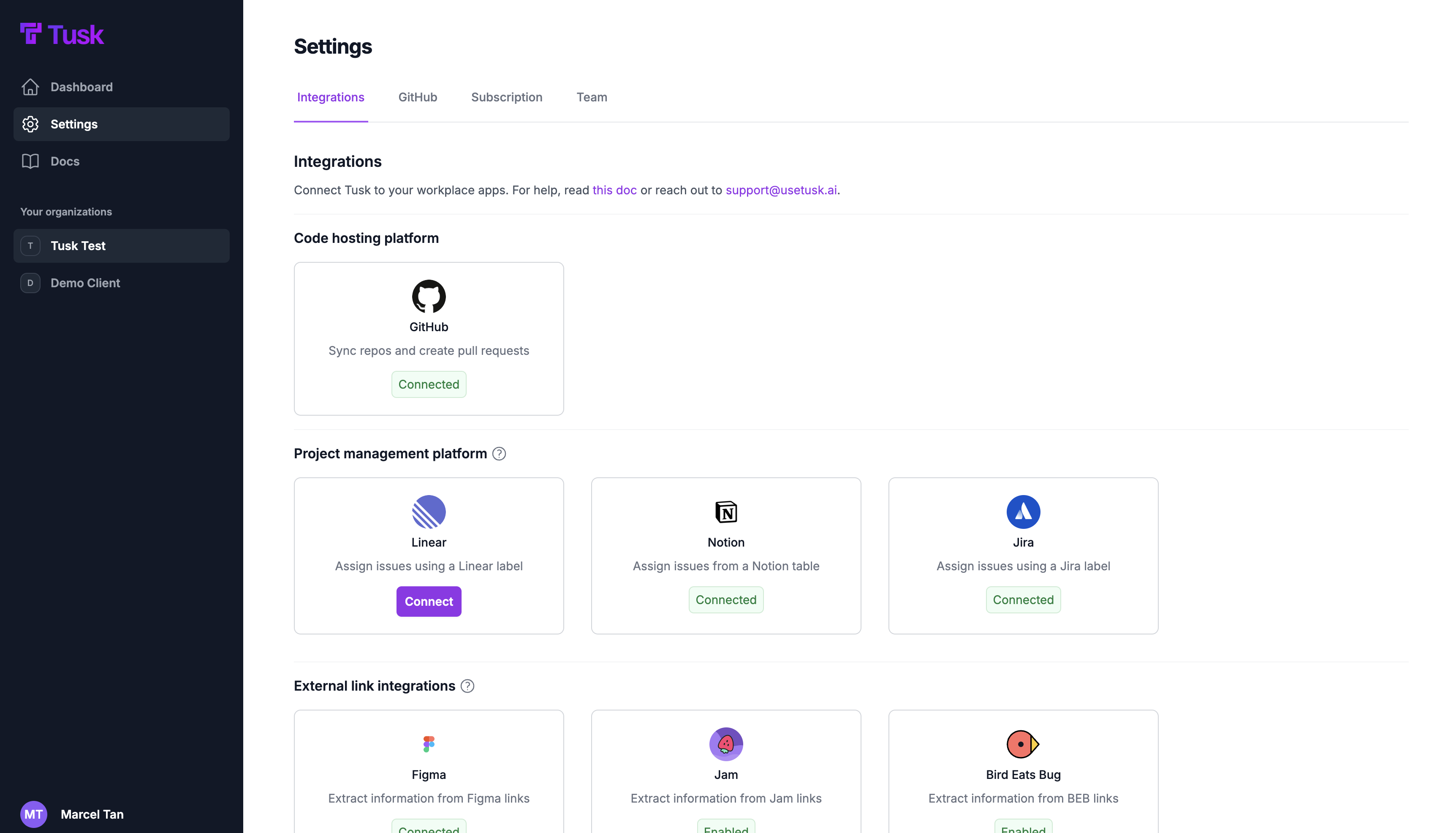Viewport: 1456px width, 833px height.
Task: Click 'Assign issues from a Notion table' text
Action: 726,566
